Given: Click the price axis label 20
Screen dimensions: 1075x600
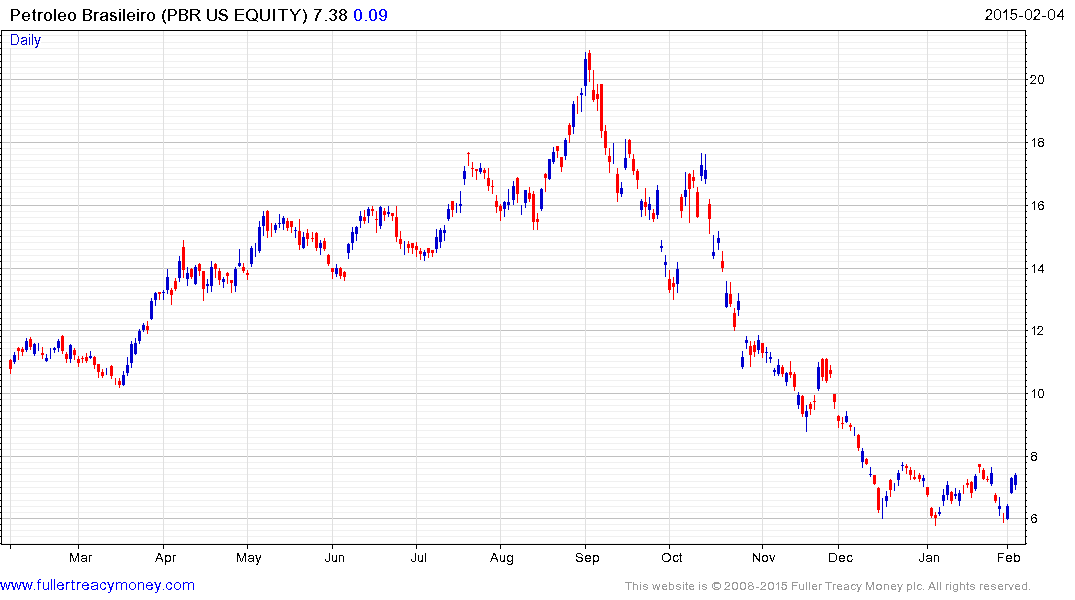Looking at the screenshot, I should click(1037, 80).
